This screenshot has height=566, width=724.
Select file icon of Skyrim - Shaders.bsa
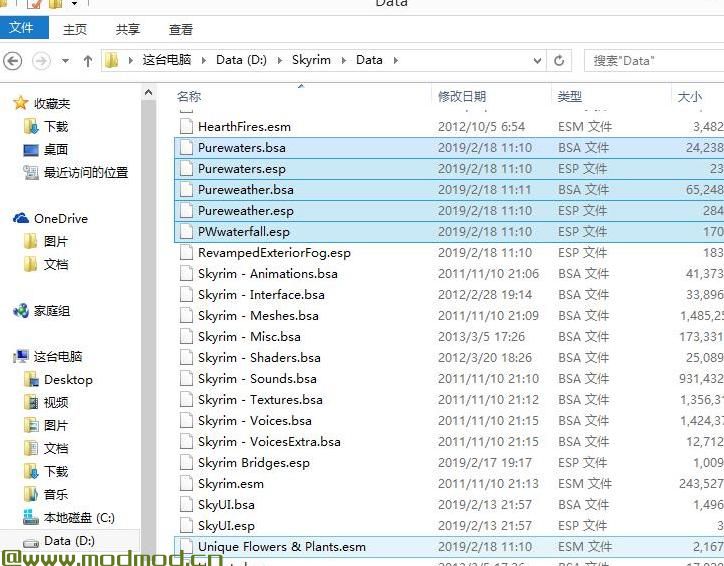tap(186, 358)
